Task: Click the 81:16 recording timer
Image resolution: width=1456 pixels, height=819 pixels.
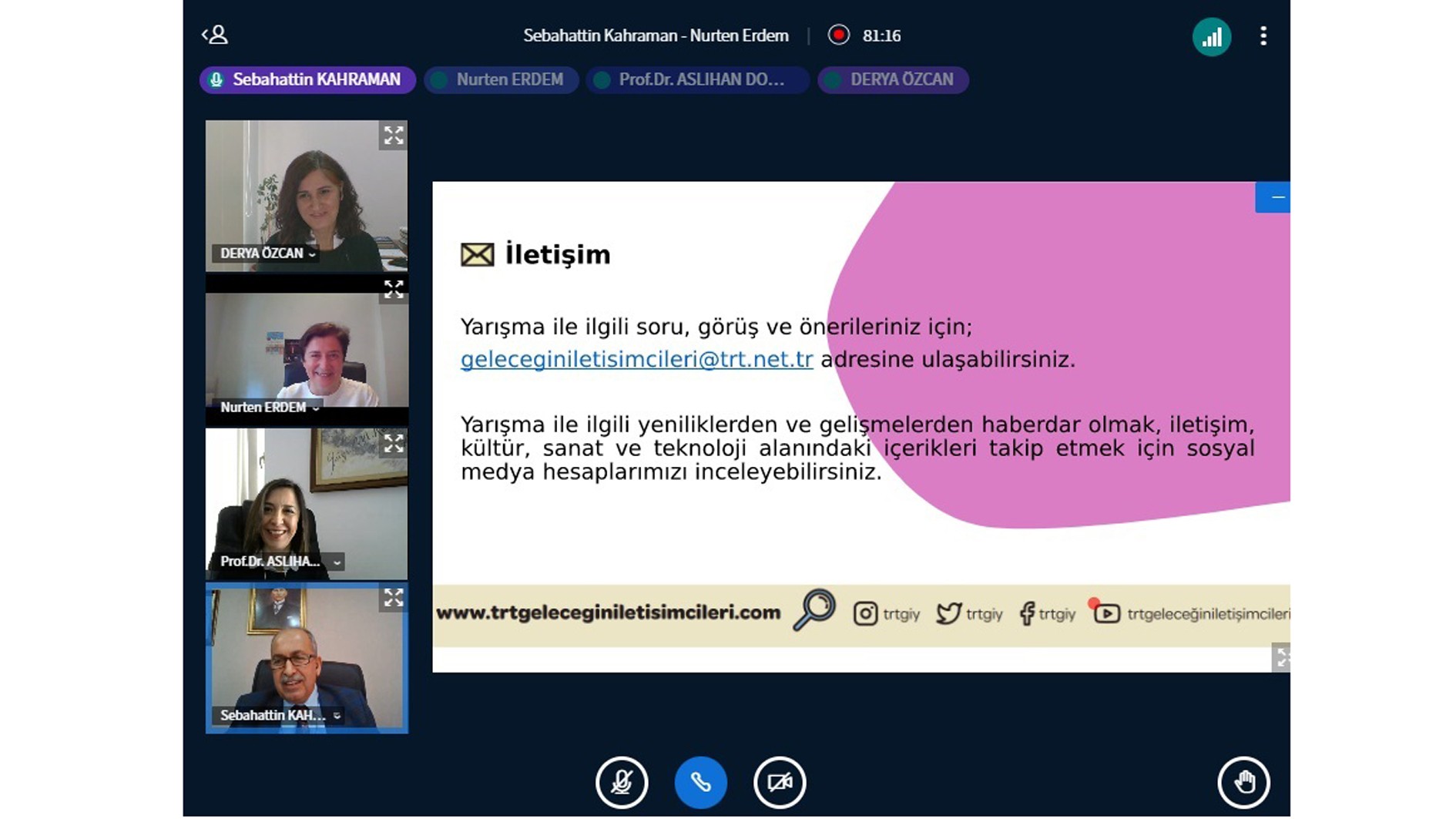Action: click(x=881, y=35)
